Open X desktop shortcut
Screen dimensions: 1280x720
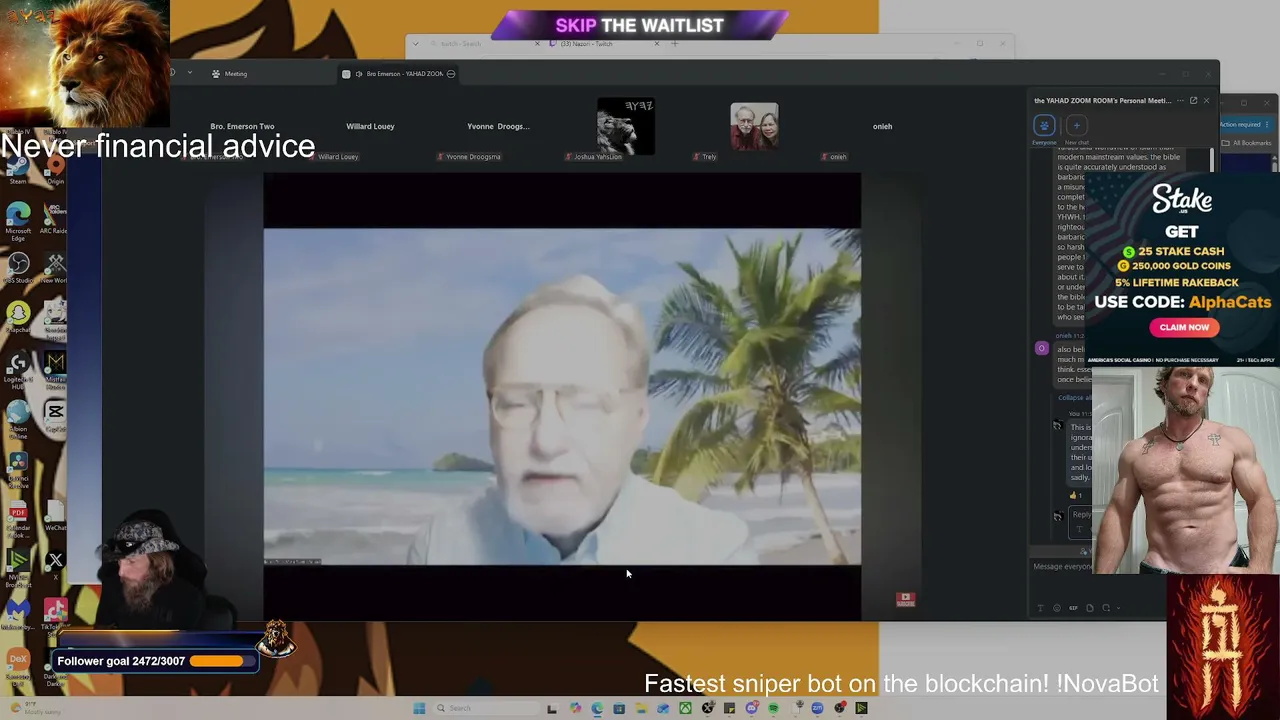point(55,563)
